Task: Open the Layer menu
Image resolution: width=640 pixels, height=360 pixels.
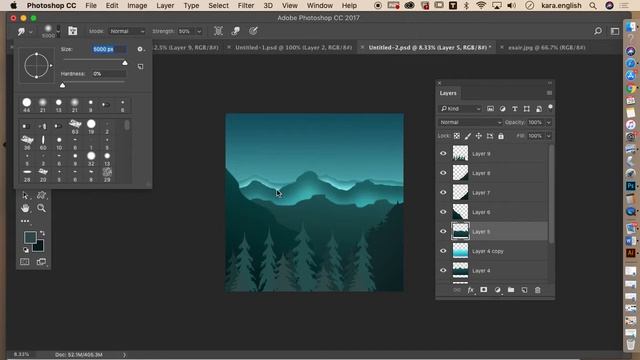Action: [x=165, y=6]
